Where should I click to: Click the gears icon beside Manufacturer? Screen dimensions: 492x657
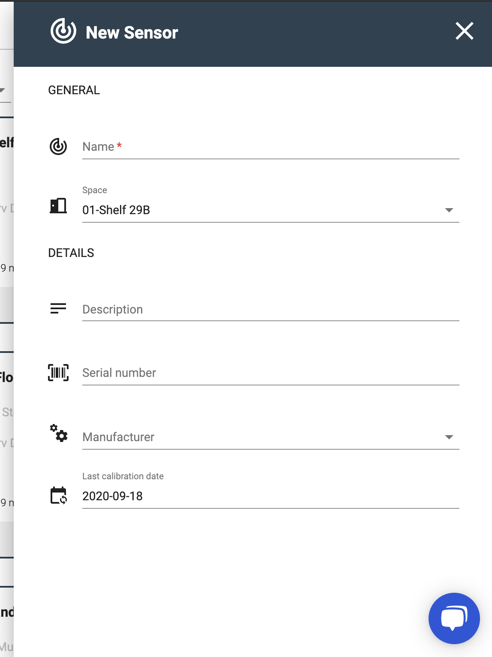pos(59,433)
